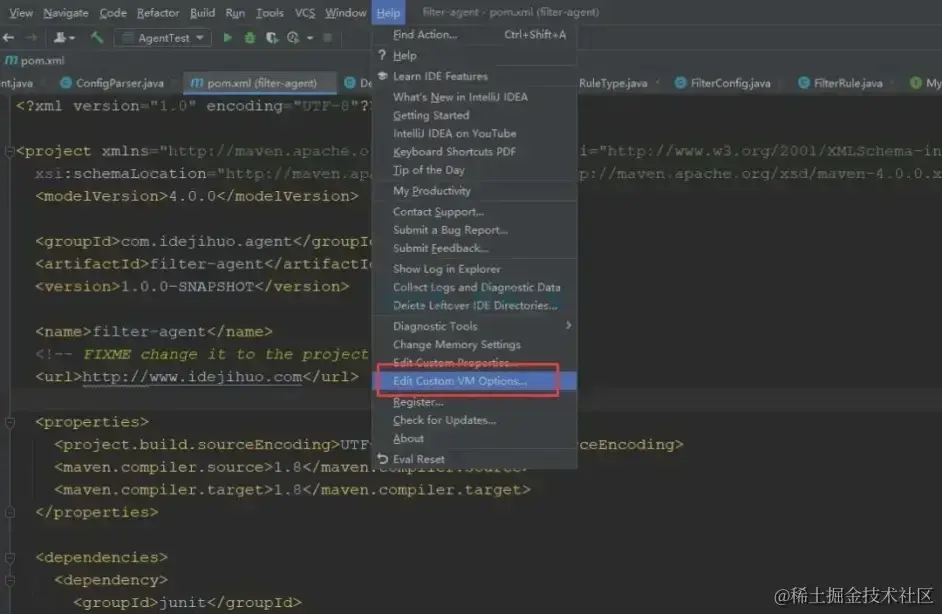
Task: Open the Build menu
Action: pyautogui.click(x=202, y=13)
